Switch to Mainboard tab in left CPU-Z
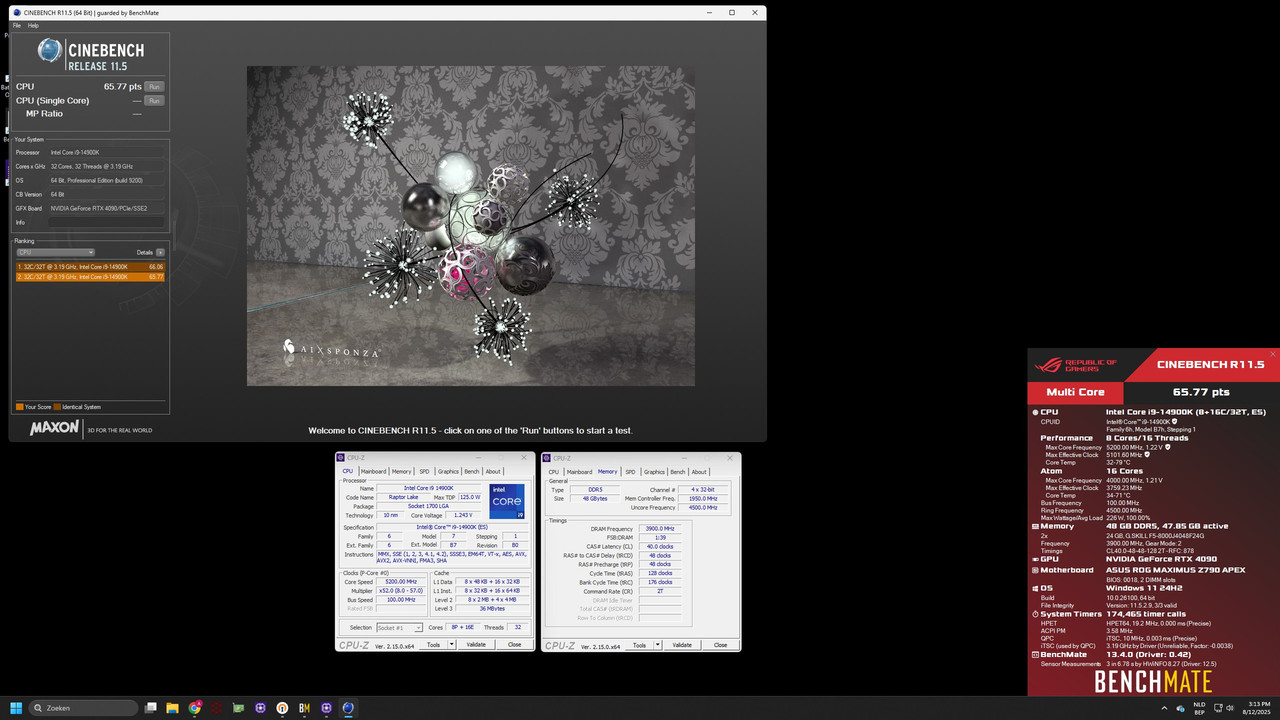1280x720 pixels. (373, 472)
